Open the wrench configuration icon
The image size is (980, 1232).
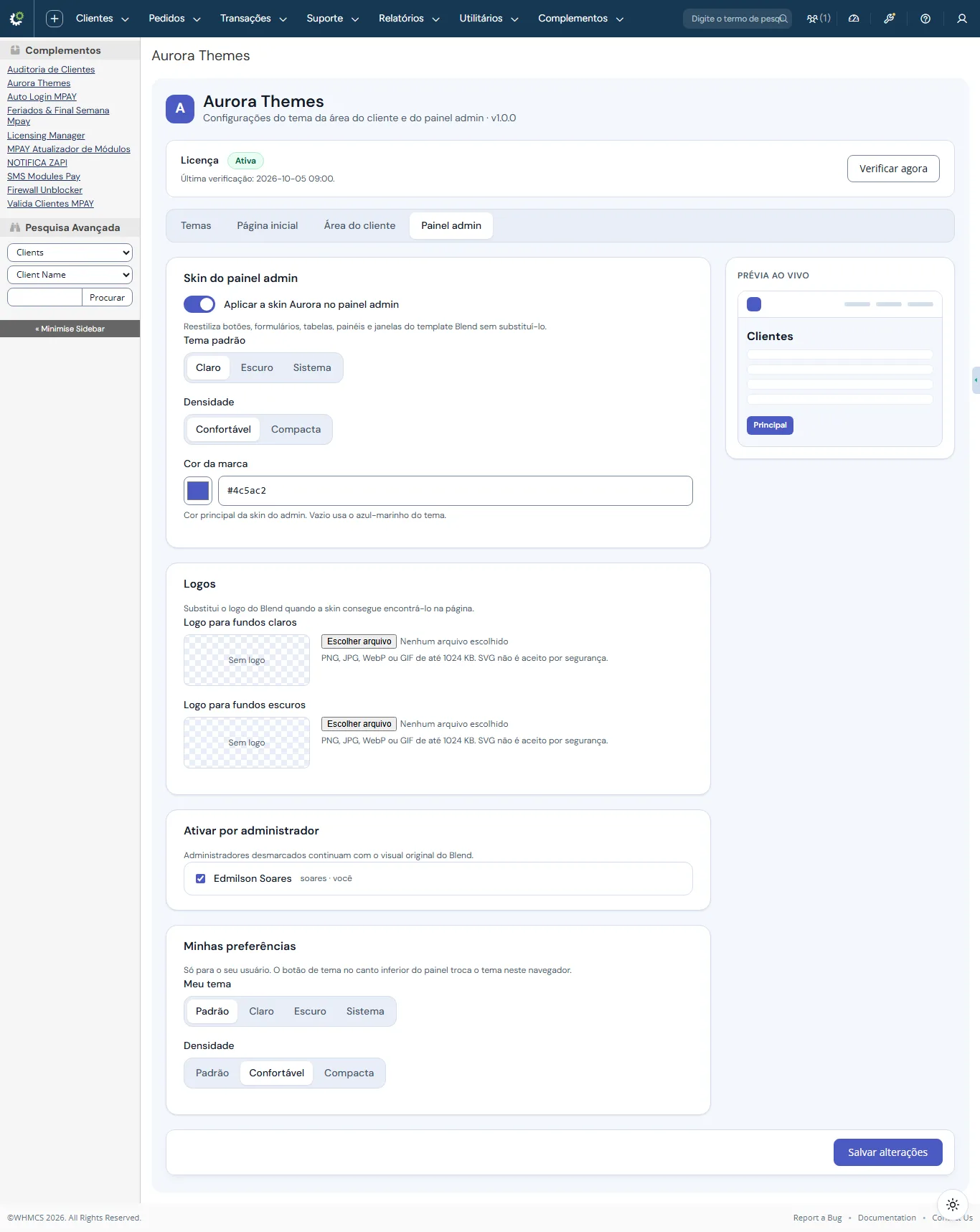coord(890,19)
